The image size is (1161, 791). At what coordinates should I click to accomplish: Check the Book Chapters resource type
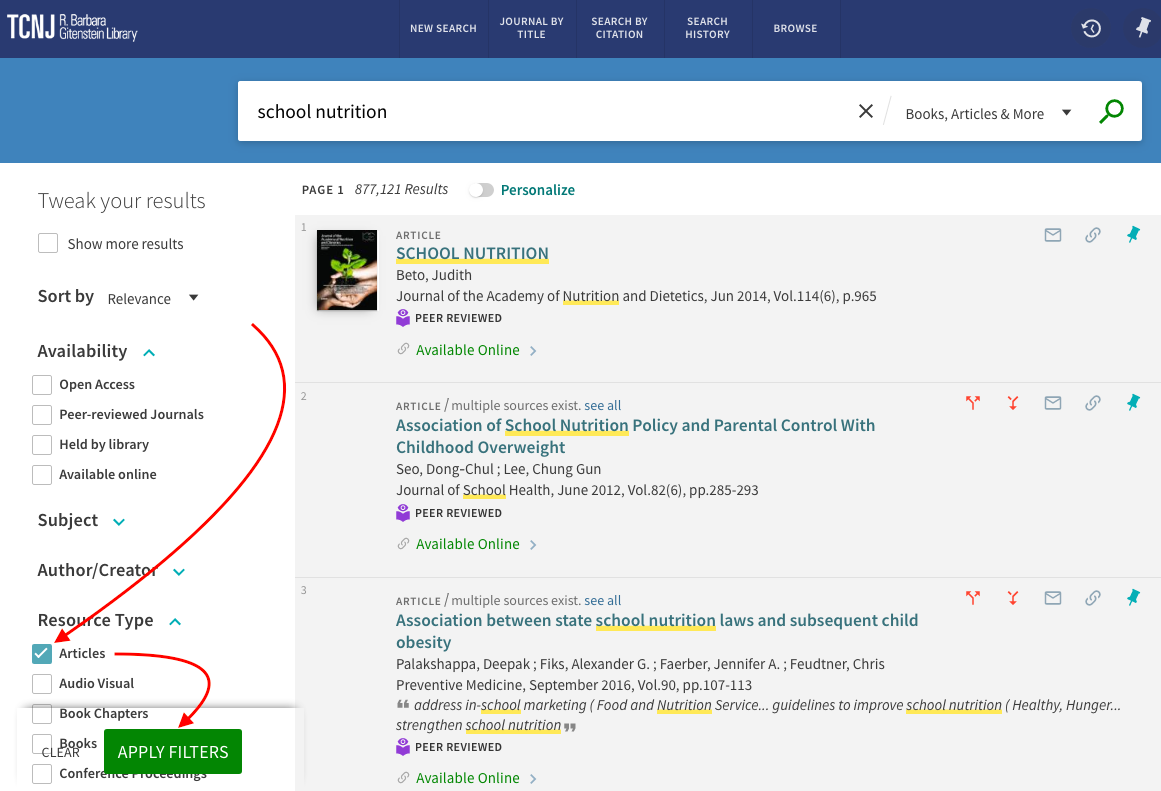coord(42,713)
